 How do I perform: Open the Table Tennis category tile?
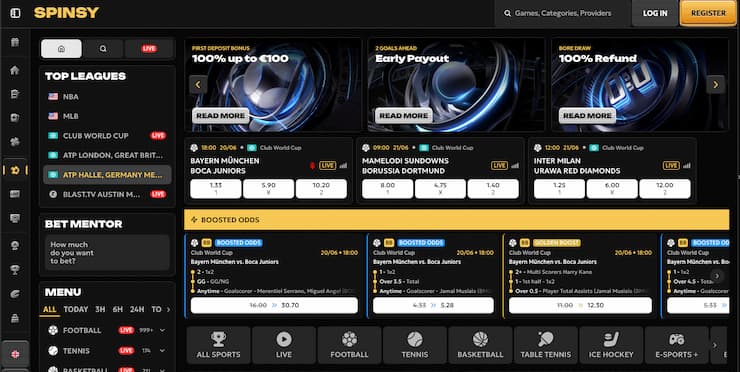546,345
